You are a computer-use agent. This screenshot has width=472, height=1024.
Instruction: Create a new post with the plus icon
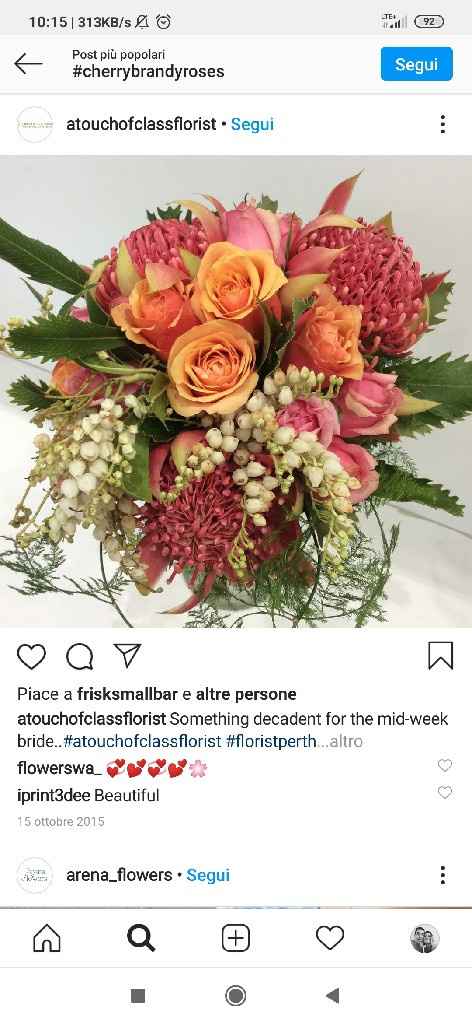pos(236,938)
